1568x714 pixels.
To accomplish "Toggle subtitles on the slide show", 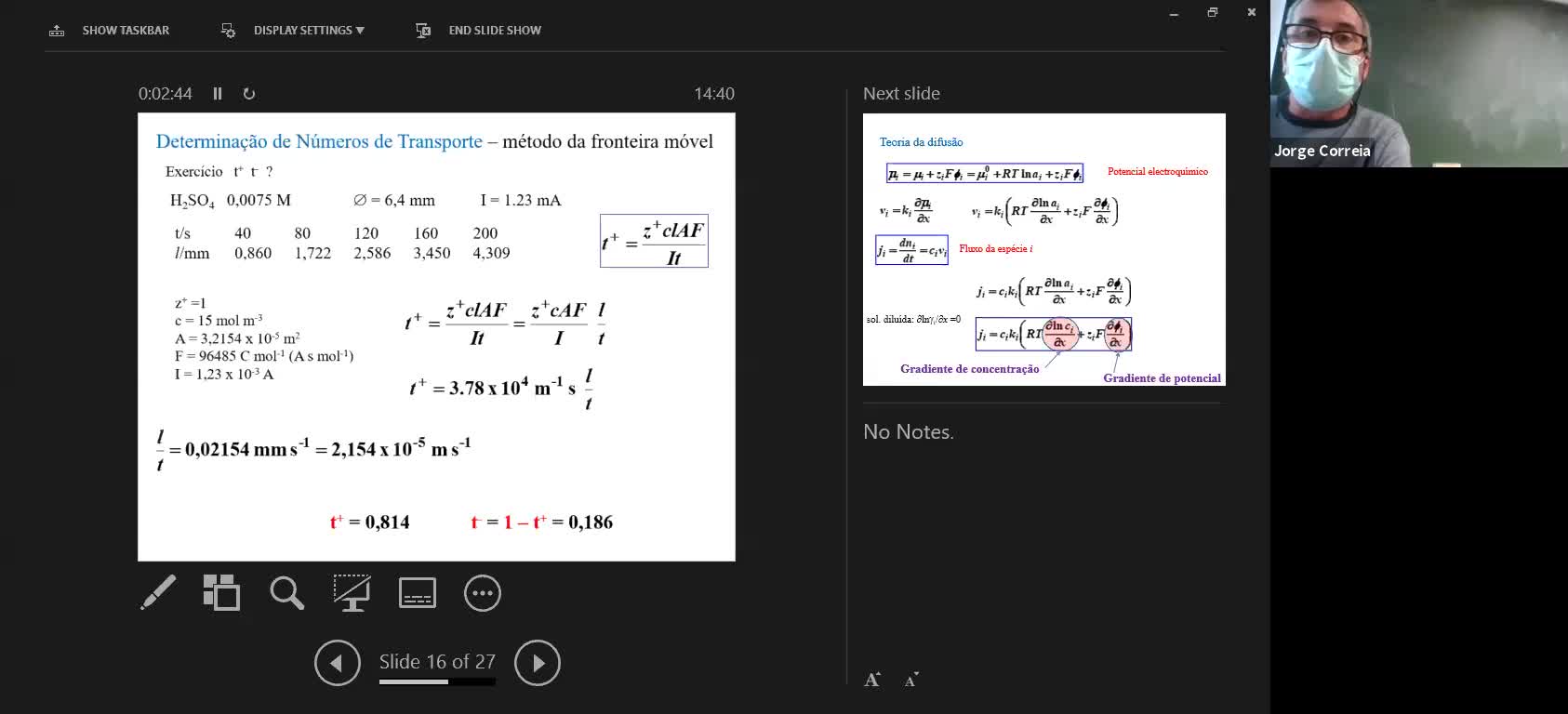I will pos(417,593).
